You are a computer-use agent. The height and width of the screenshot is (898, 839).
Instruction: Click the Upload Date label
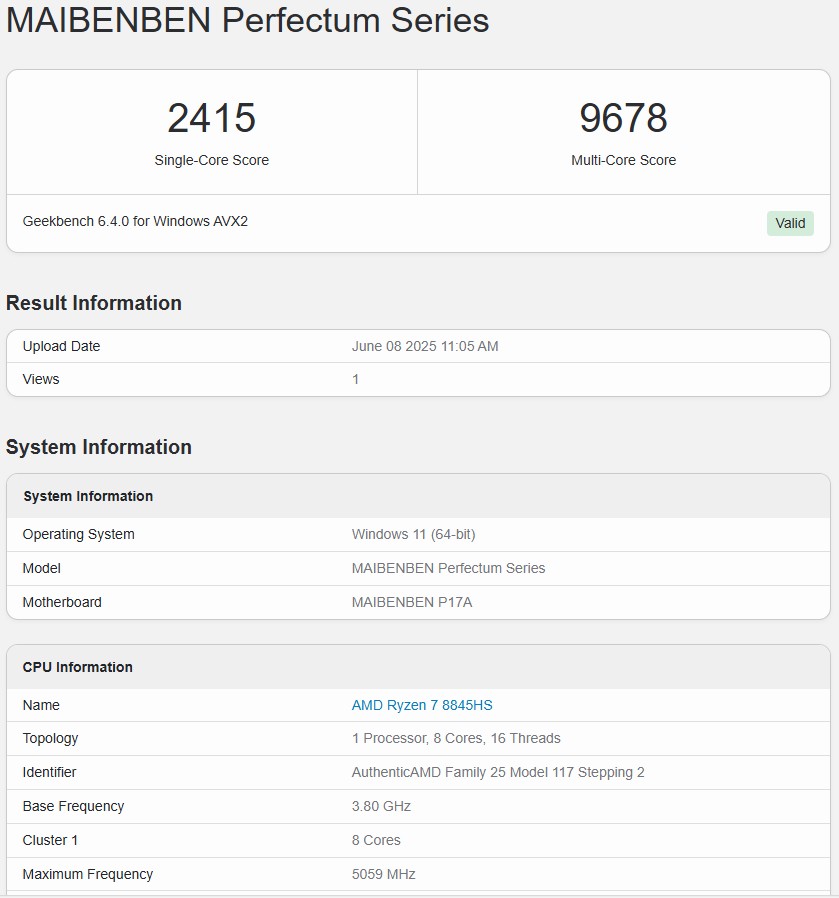(x=61, y=346)
